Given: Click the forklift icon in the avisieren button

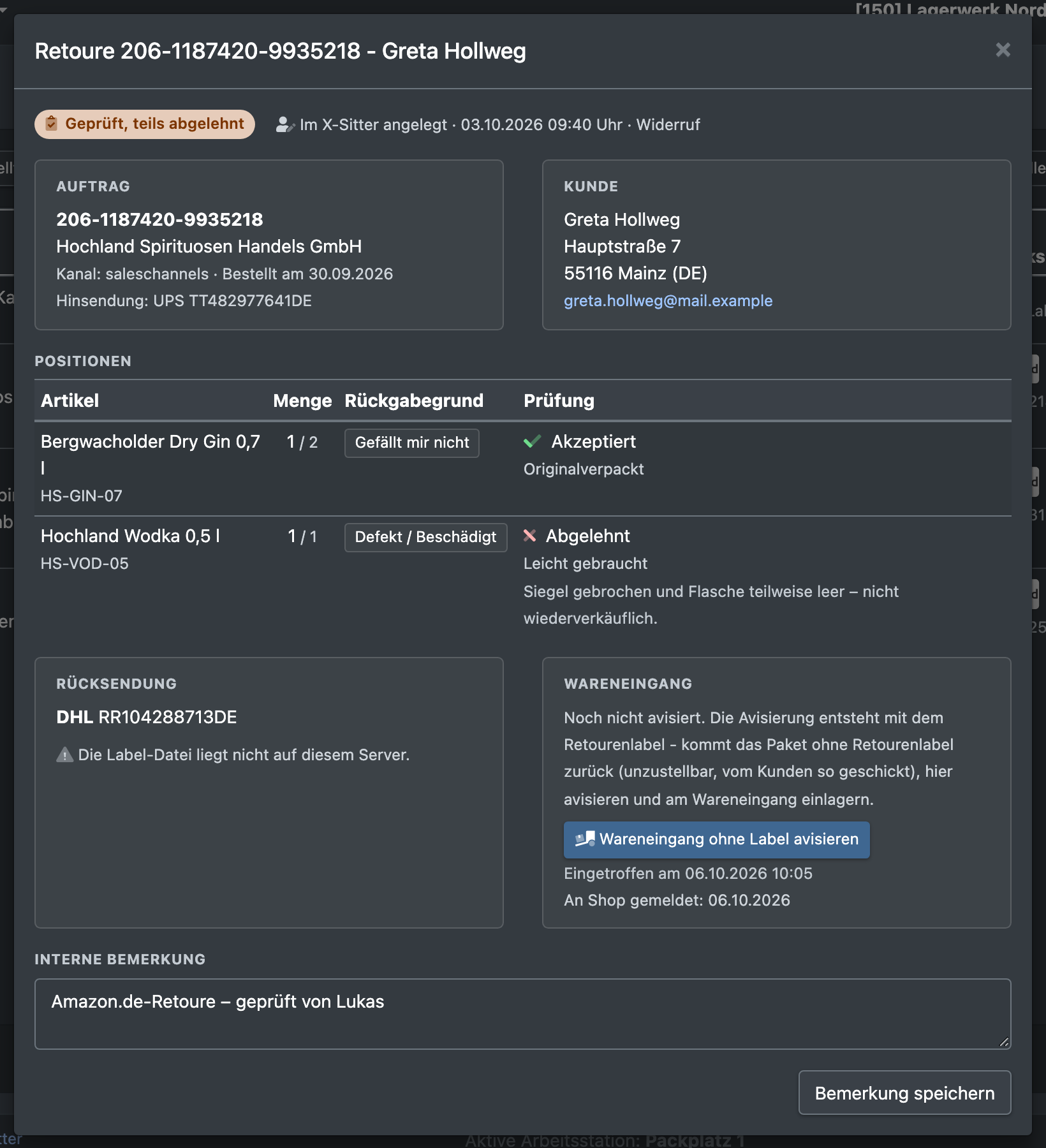Looking at the screenshot, I should pyautogui.click(x=585, y=839).
